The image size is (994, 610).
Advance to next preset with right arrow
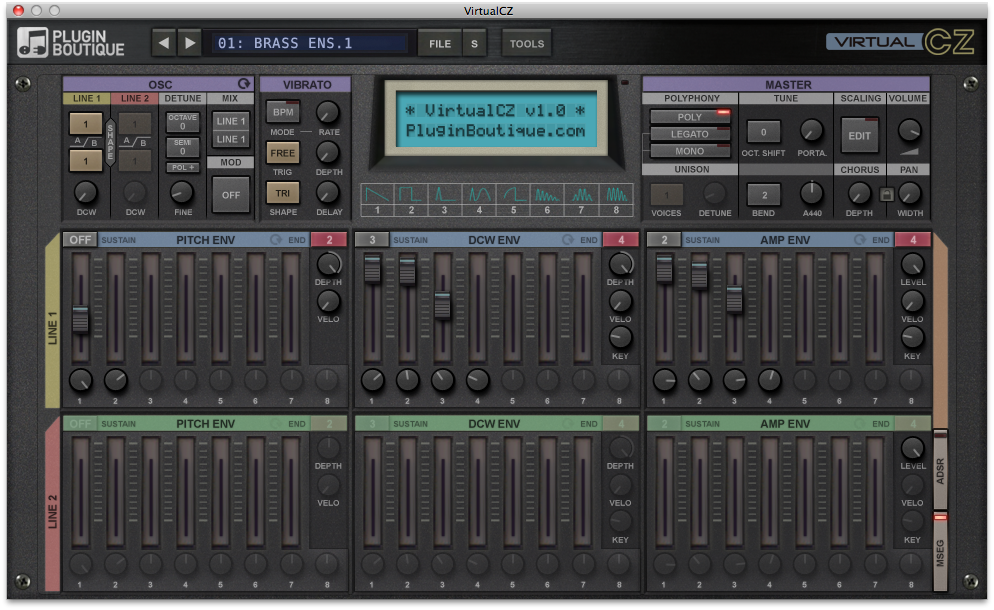189,43
